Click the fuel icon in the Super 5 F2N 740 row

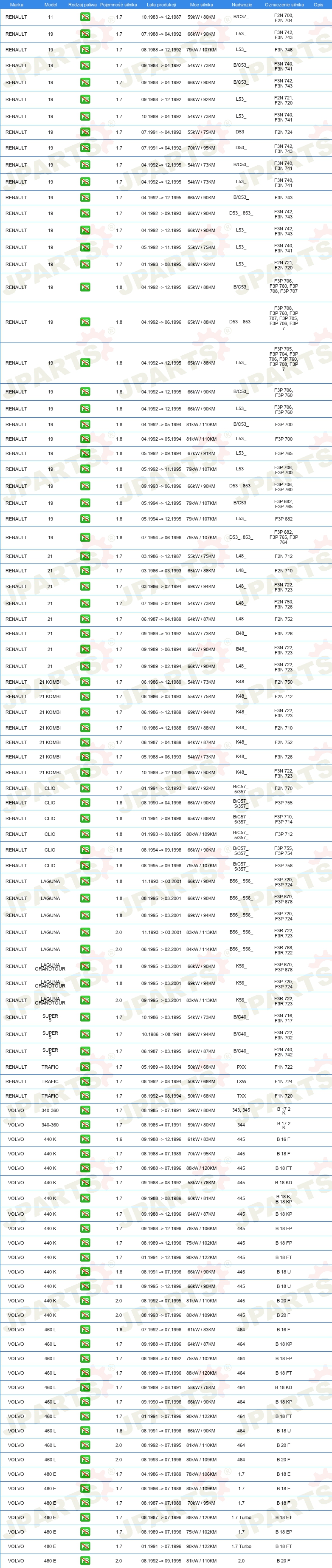click(85, 1051)
